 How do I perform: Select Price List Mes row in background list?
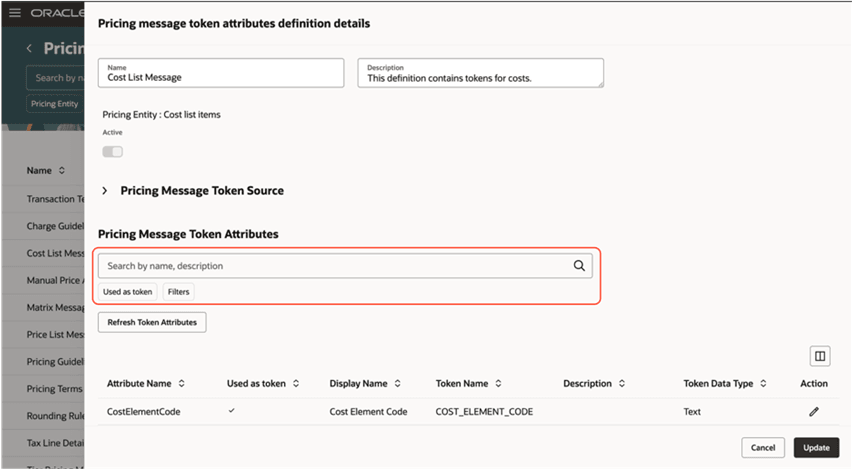(43, 334)
